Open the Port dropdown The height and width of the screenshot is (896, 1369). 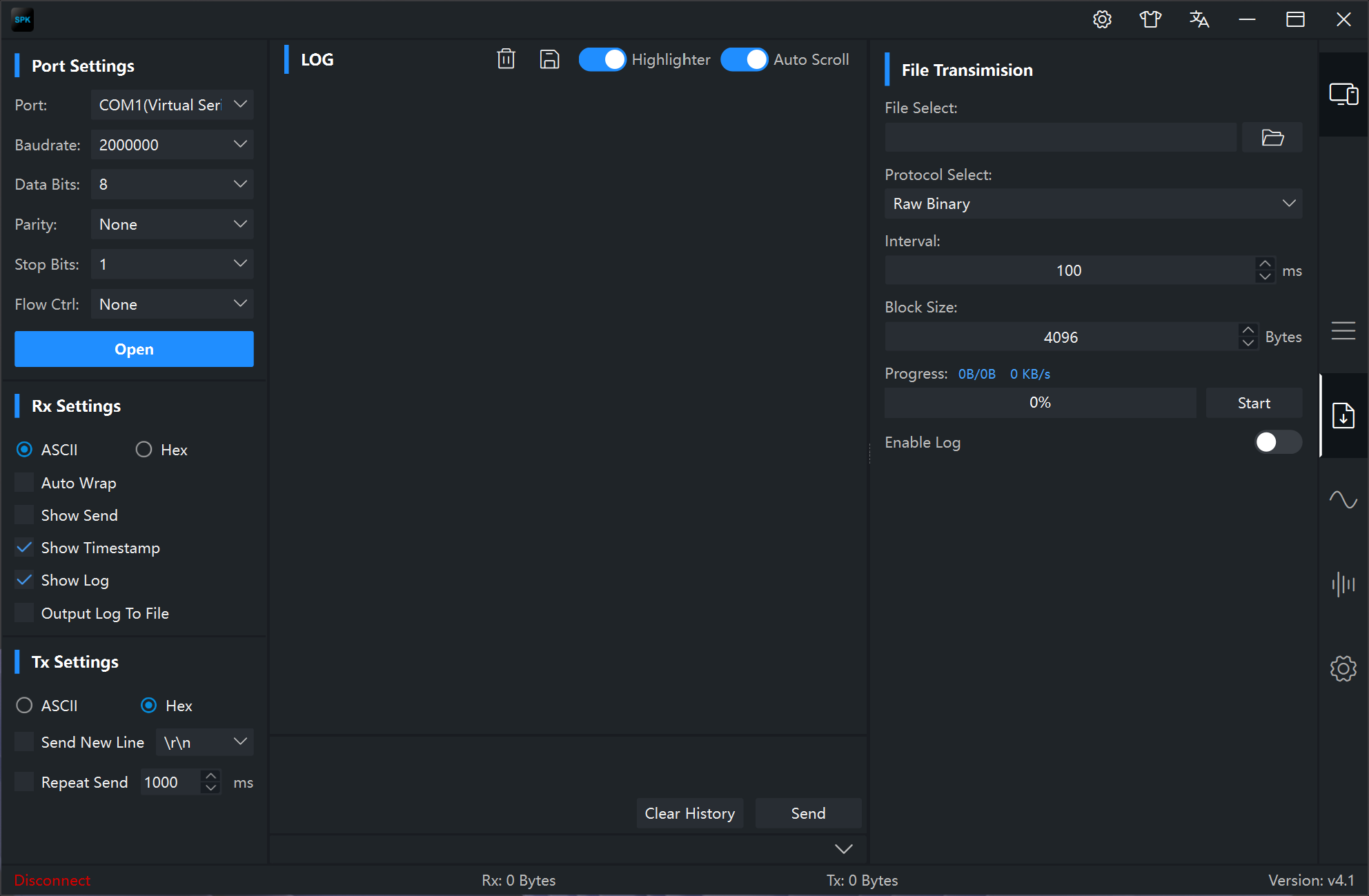(x=173, y=105)
